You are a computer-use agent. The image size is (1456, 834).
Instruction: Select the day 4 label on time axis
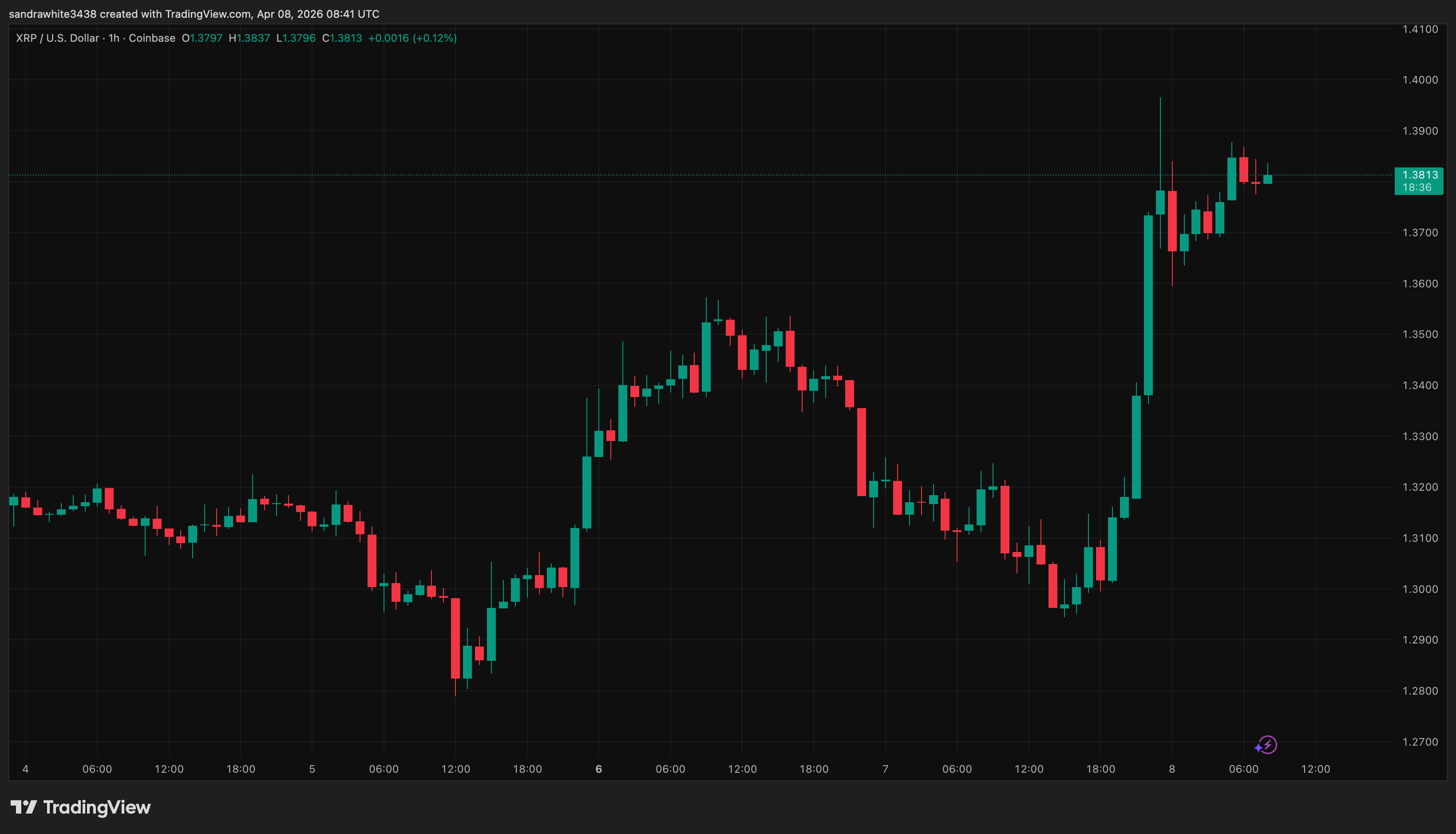(25, 769)
